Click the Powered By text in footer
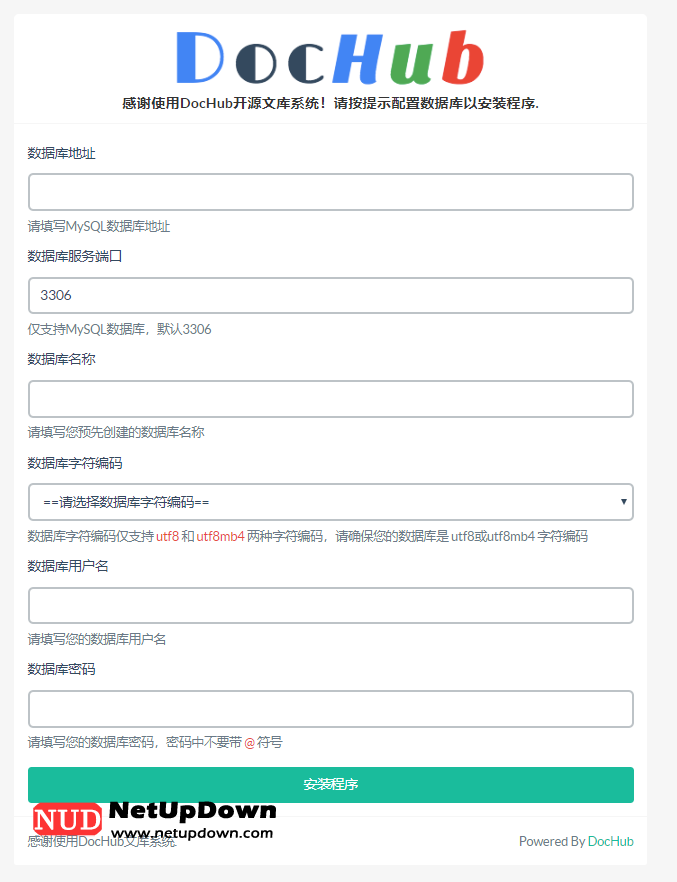The height and width of the screenshot is (882, 677). click(552, 841)
